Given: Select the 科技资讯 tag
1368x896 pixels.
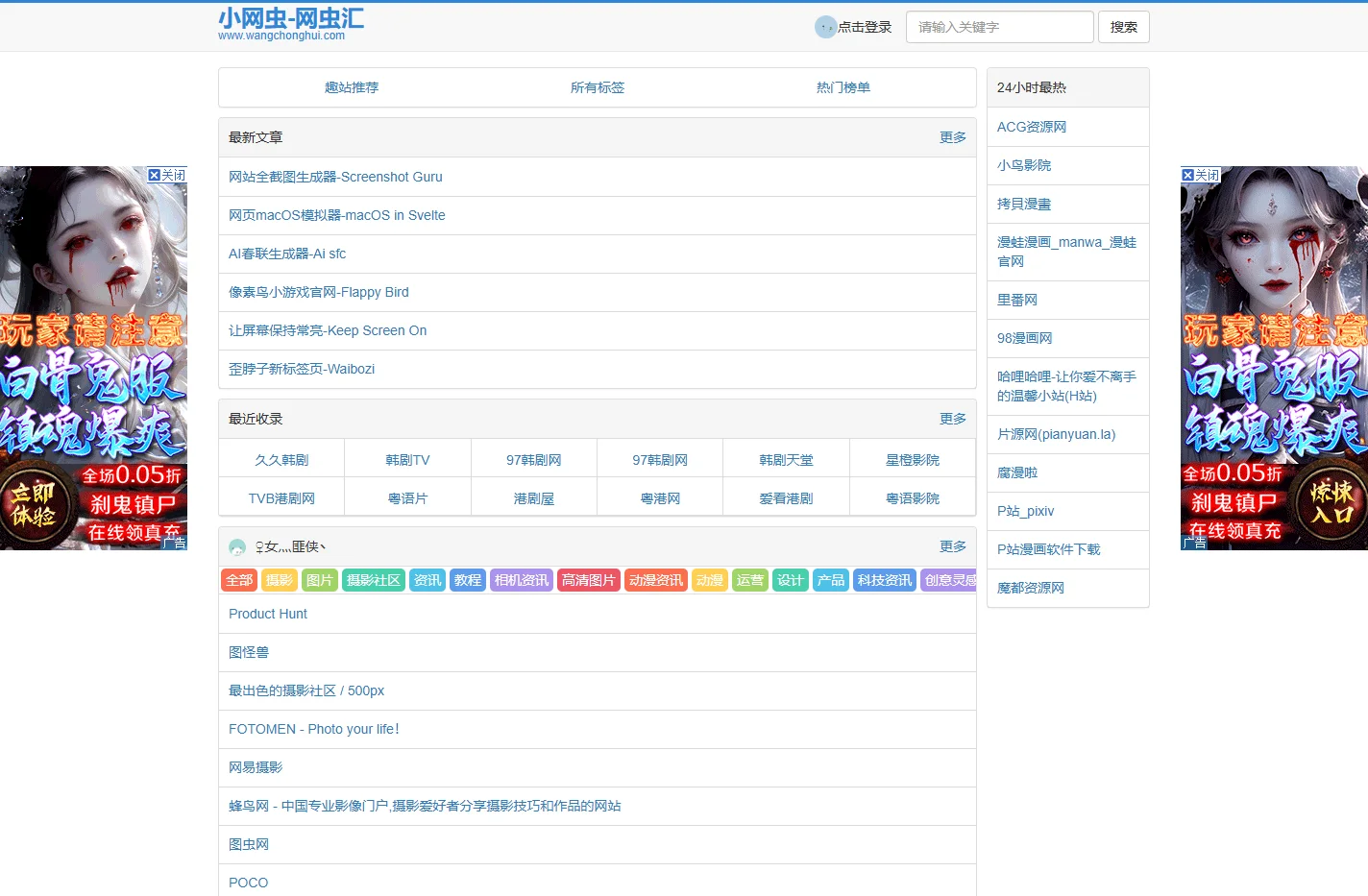Looking at the screenshot, I should [885, 580].
